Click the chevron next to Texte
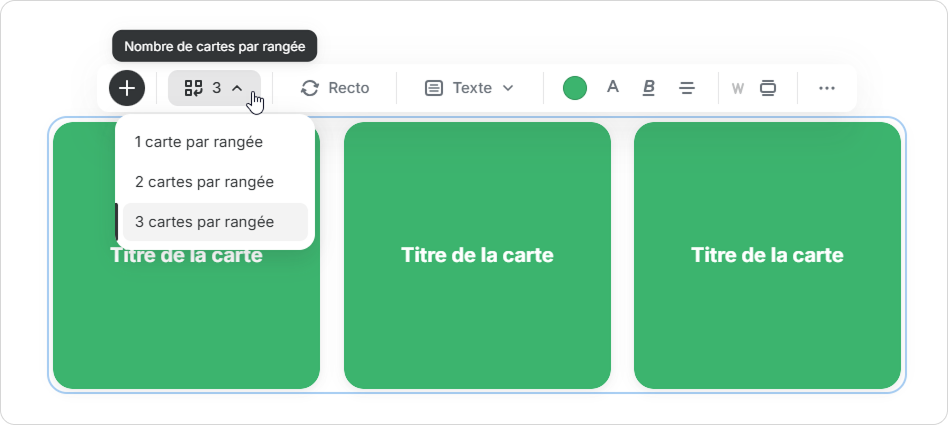Viewport: 948px width, 425px height. [x=508, y=88]
